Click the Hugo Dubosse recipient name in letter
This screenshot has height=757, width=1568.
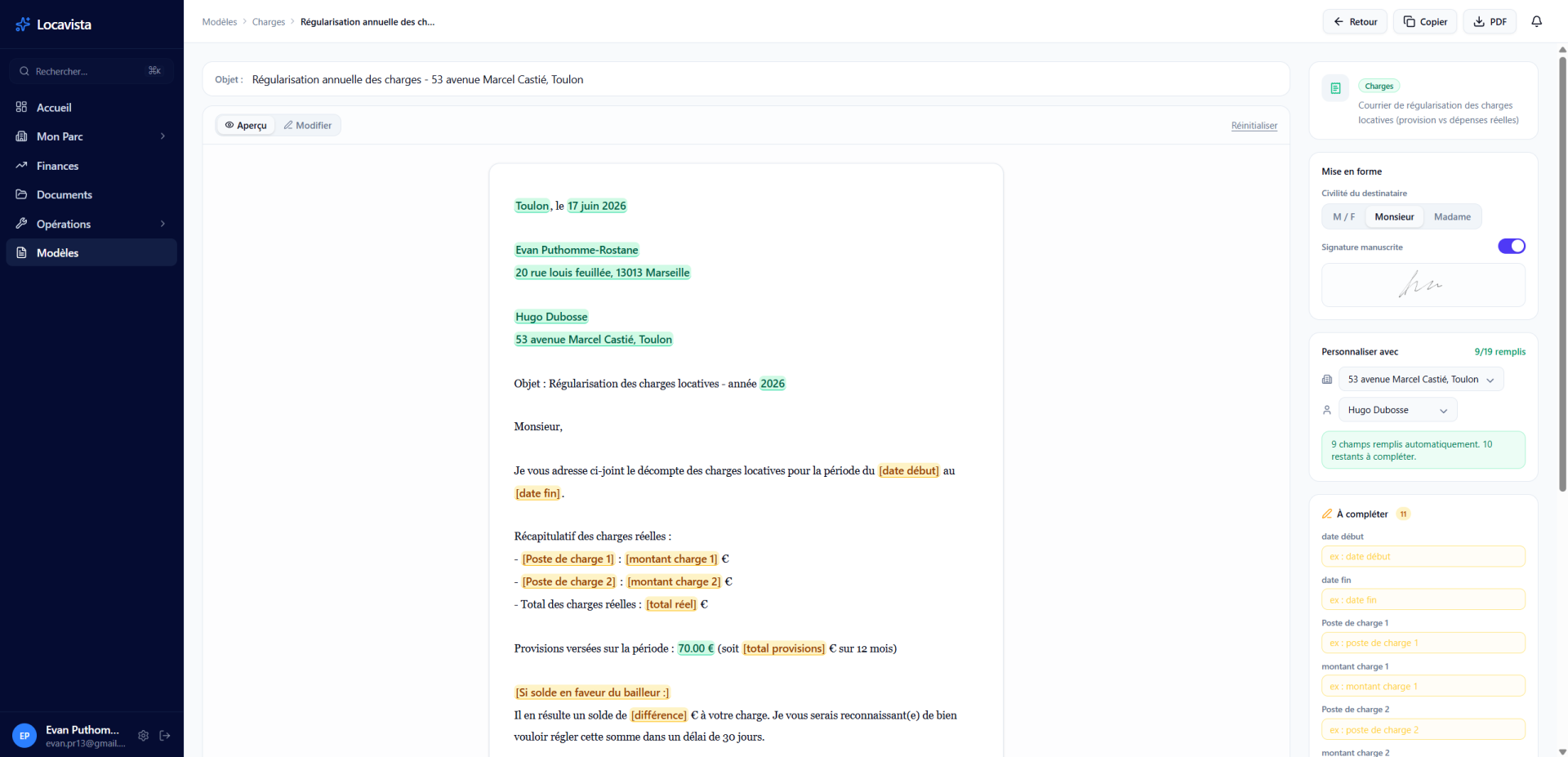click(551, 317)
